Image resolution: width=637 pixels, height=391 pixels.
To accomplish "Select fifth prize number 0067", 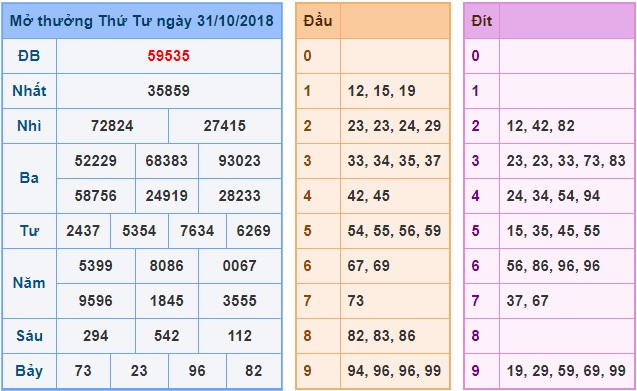I will pos(240,266).
